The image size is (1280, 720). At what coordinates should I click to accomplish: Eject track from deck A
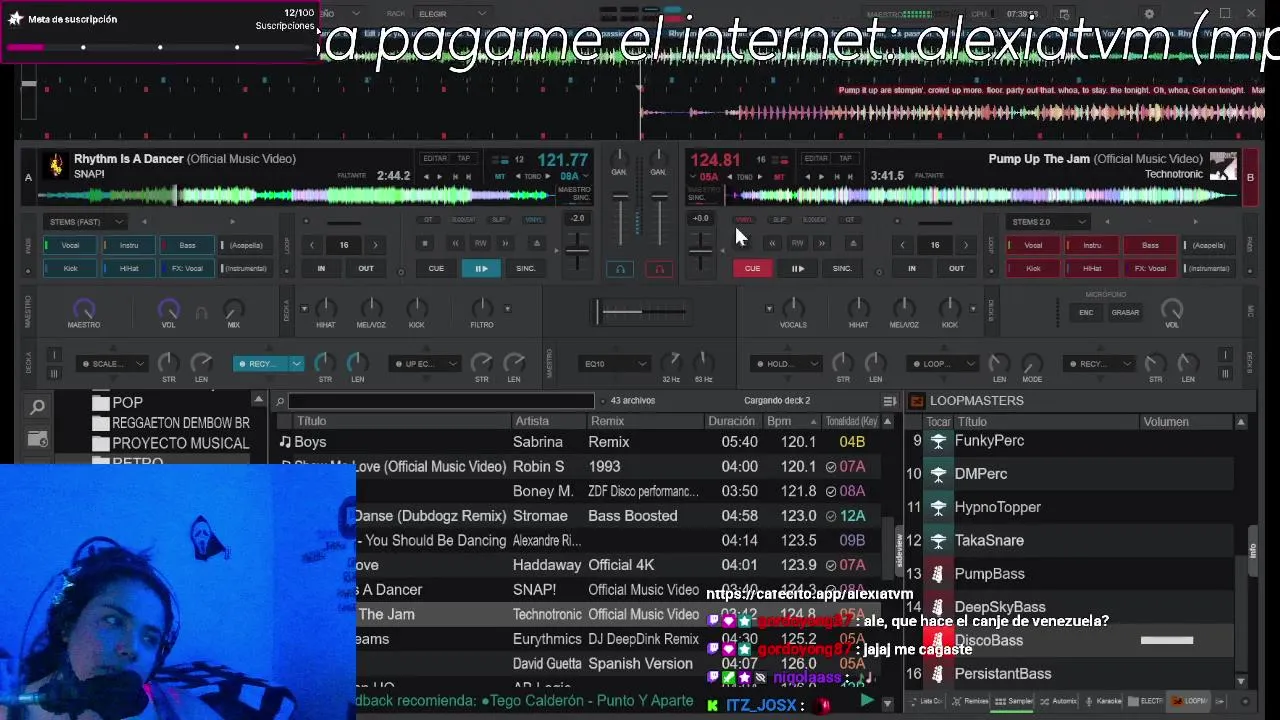coord(536,243)
